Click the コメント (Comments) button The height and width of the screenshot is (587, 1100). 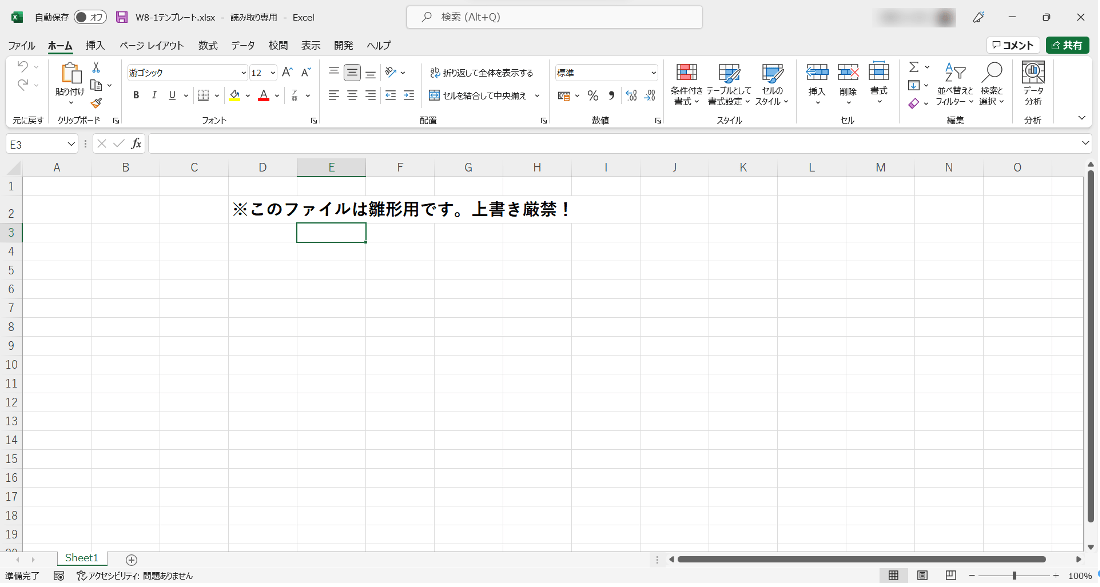1014,45
